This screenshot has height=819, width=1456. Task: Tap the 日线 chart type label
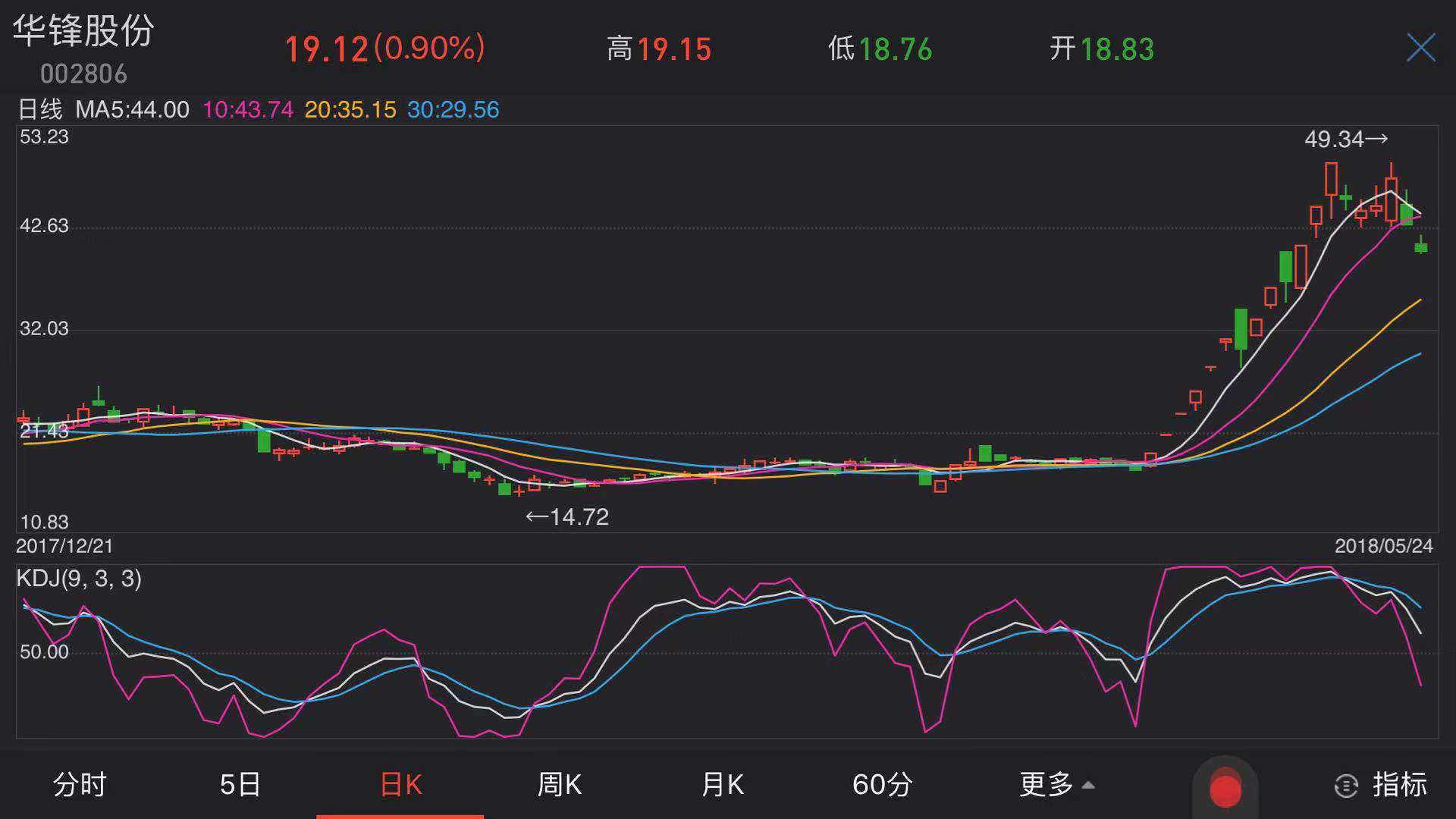(x=39, y=109)
